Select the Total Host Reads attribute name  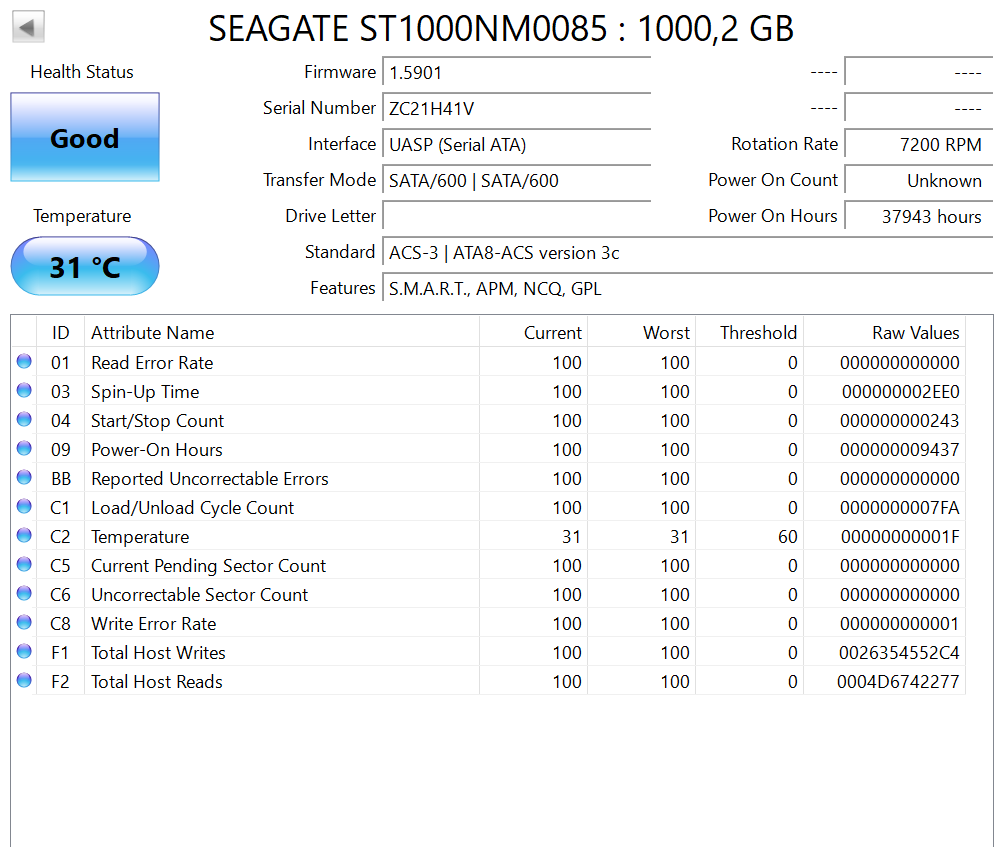click(x=156, y=682)
